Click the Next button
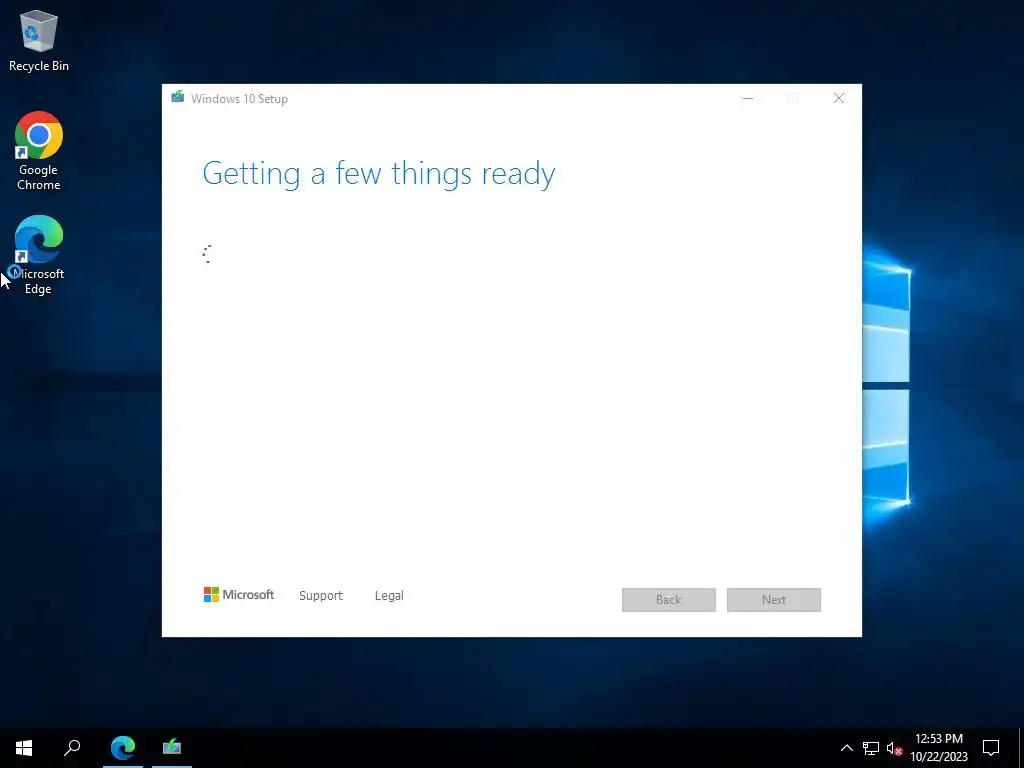 click(774, 600)
